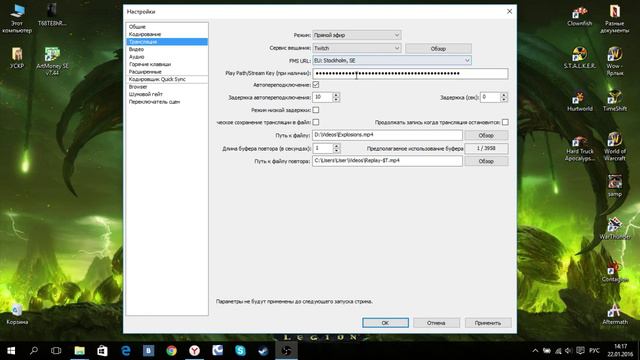Open the samp desktop shortcut

(x=615, y=186)
